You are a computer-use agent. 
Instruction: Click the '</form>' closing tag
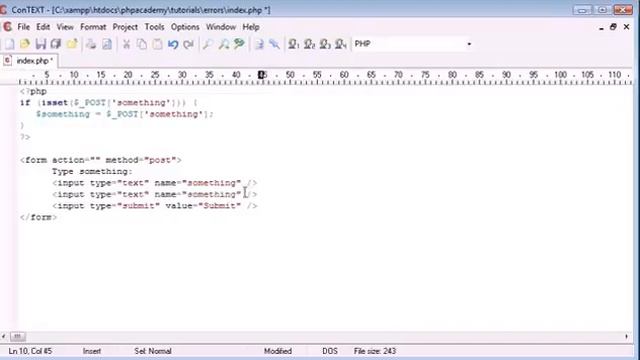pyautogui.click(x=38, y=218)
